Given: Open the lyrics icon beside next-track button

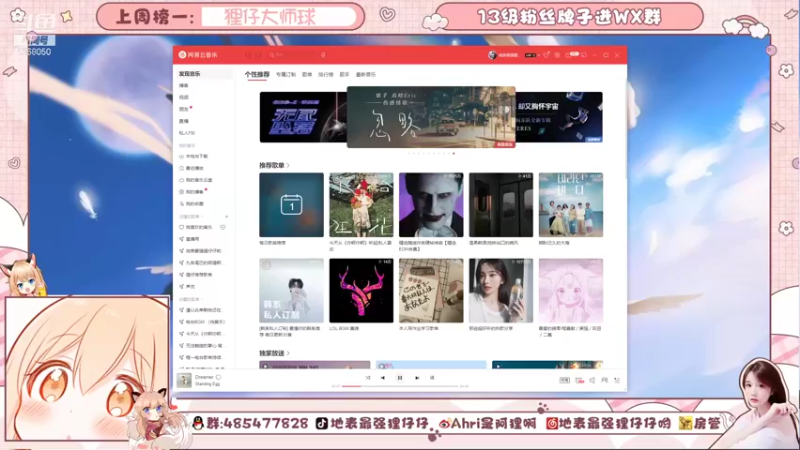Looking at the screenshot, I should click(432, 378).
